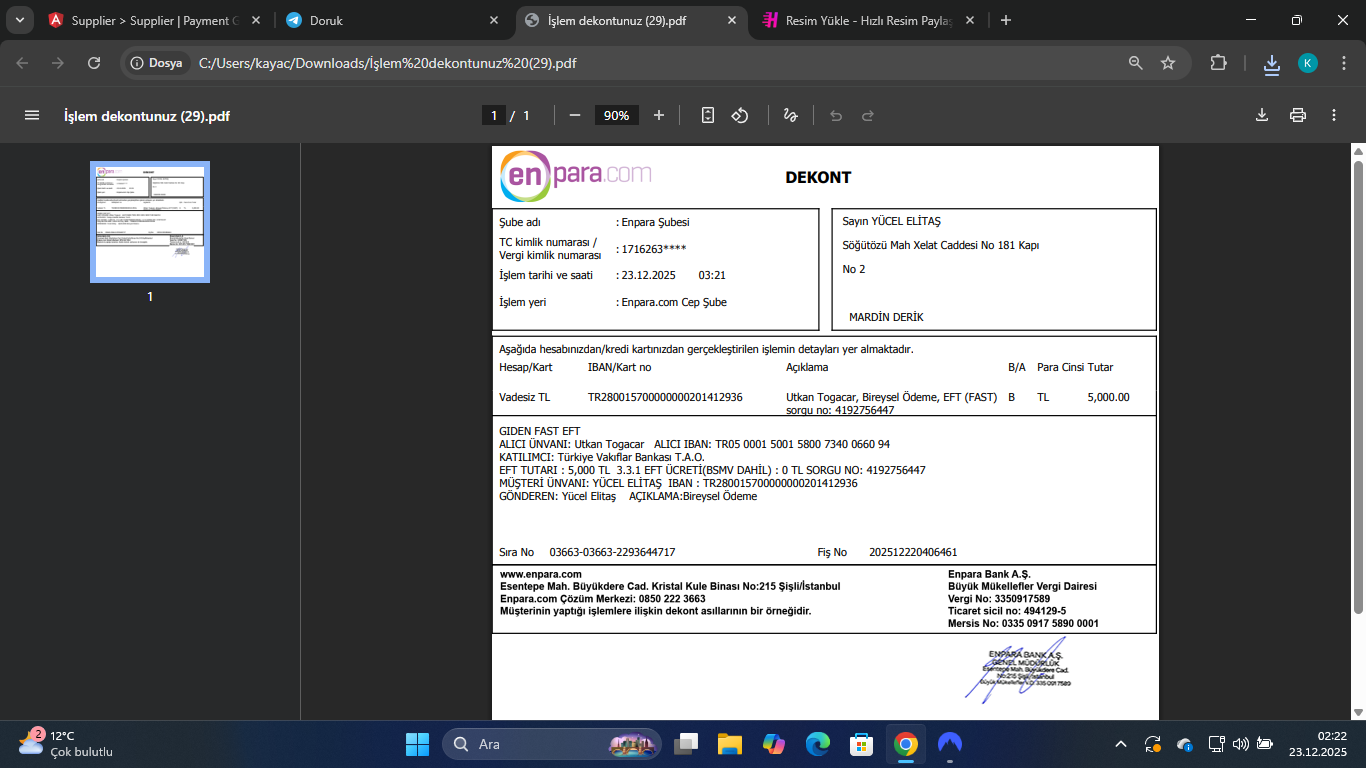Open the OneDrive tray icon
Image resolution: width=1366 pixels, height=768 pixels.
1185,744
